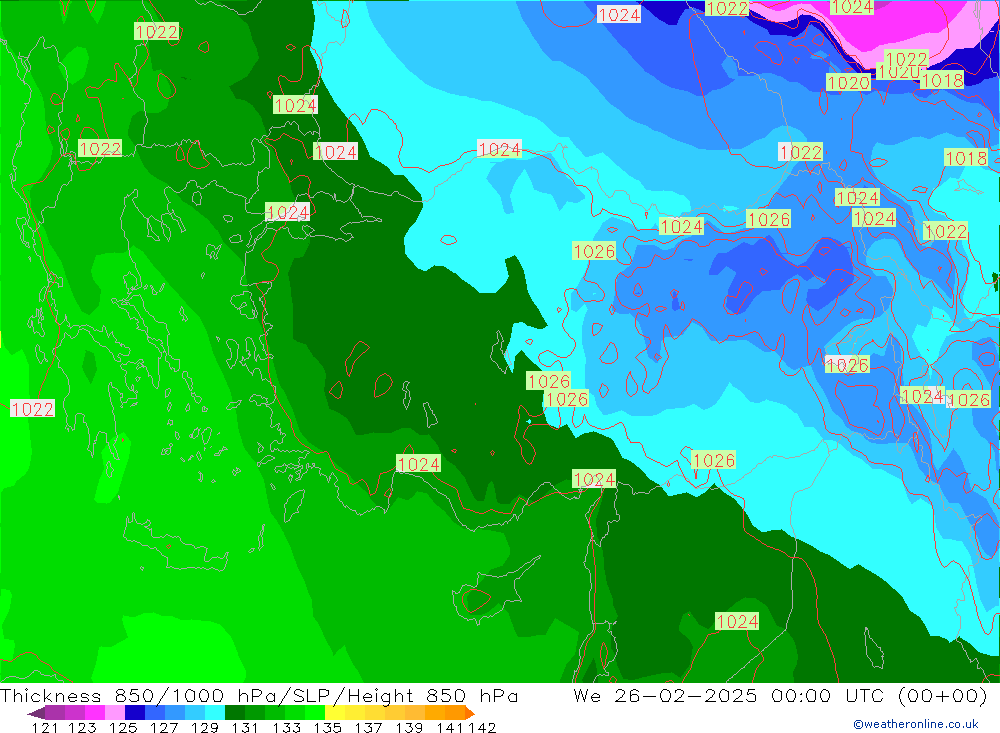Viewport: 1000px width, 733px height.
Task: Pick the bright yellow legend swatch above 135
Action: coord(335,713)
